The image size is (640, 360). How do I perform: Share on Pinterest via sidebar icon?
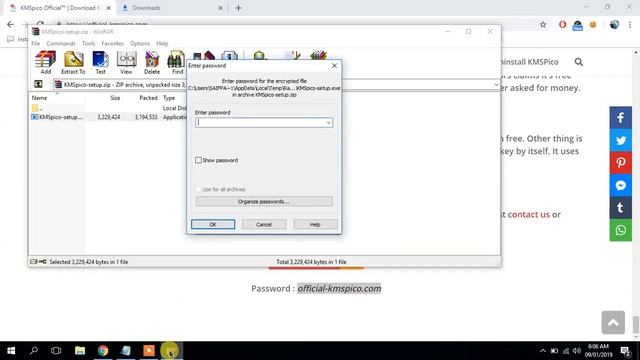pos(620,163)
